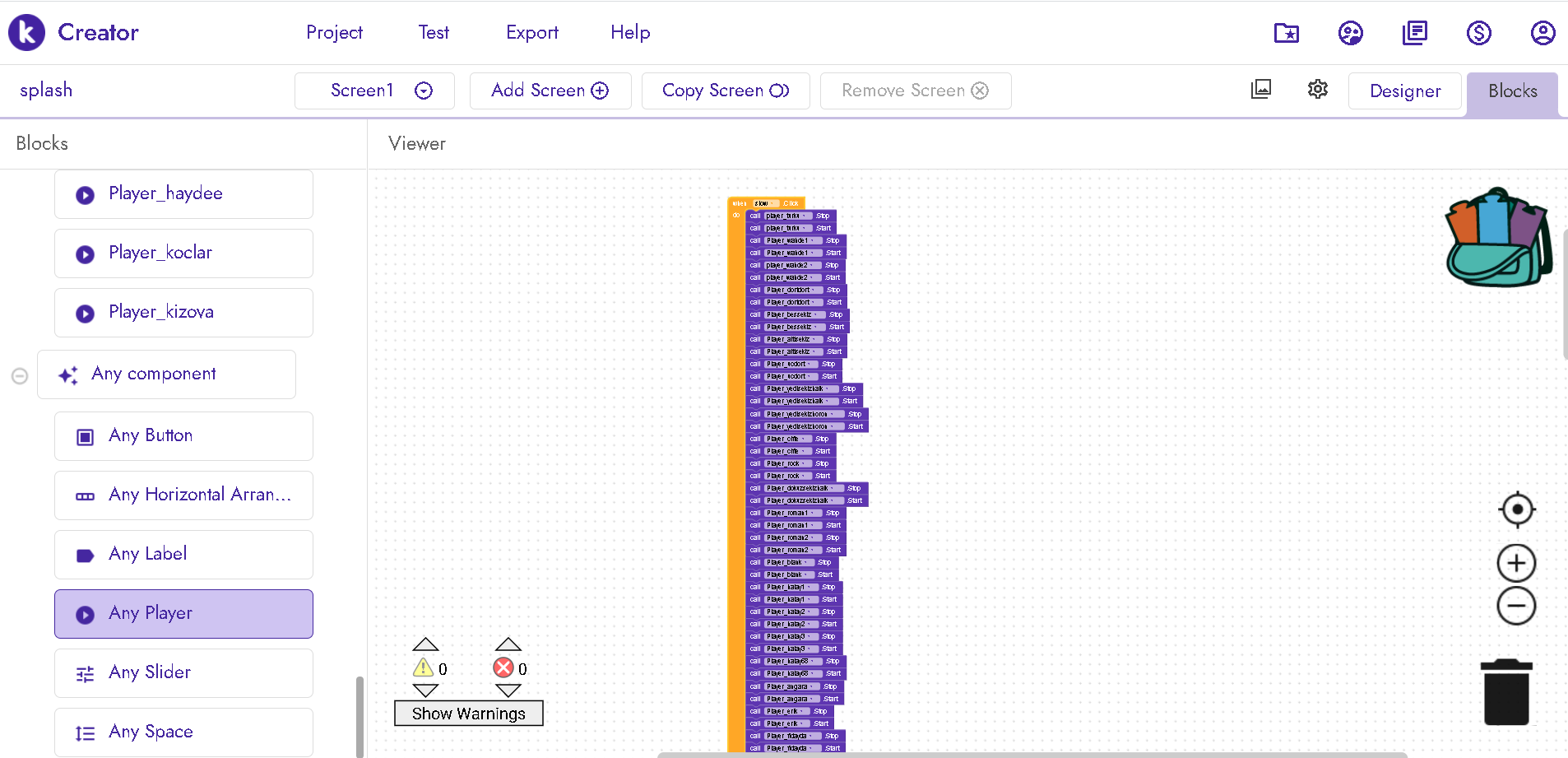This screenshot has width=1568, height=758.
Task: Click the trash can icon
Action: 1506,692
